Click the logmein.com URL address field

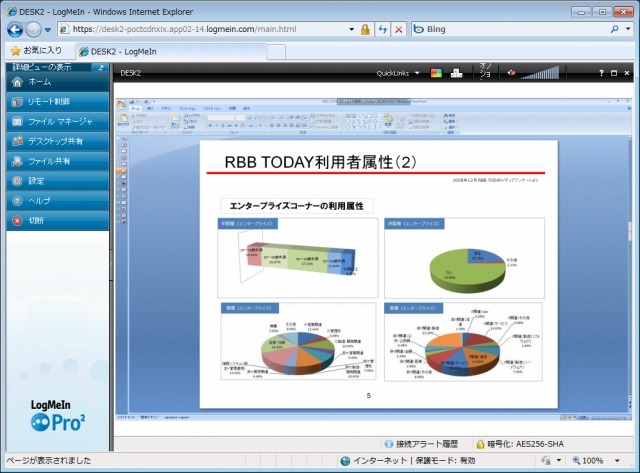coord(202,29)
